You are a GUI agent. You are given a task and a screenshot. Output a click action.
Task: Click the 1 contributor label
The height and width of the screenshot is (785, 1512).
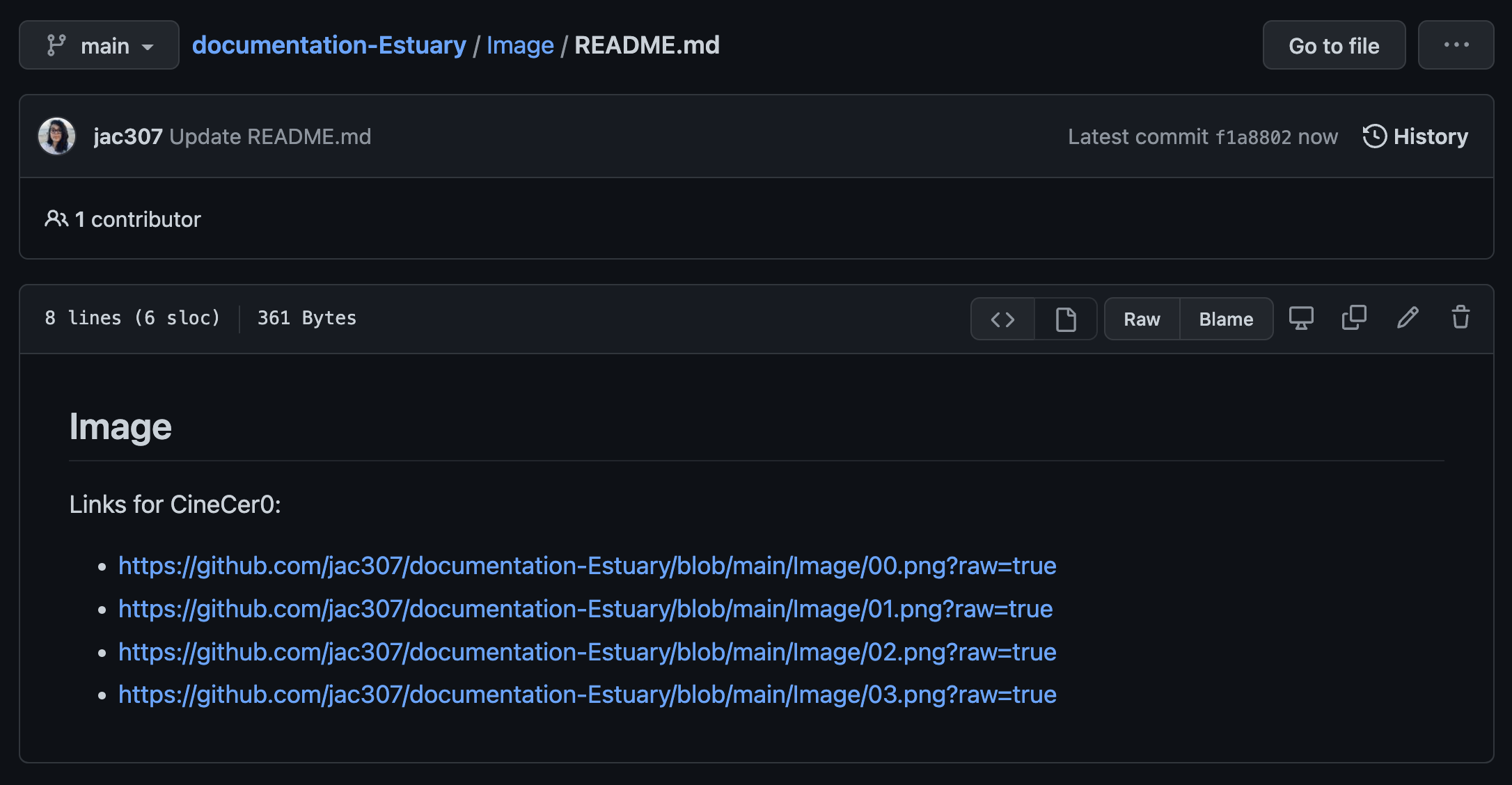click(x=123, y=219)
